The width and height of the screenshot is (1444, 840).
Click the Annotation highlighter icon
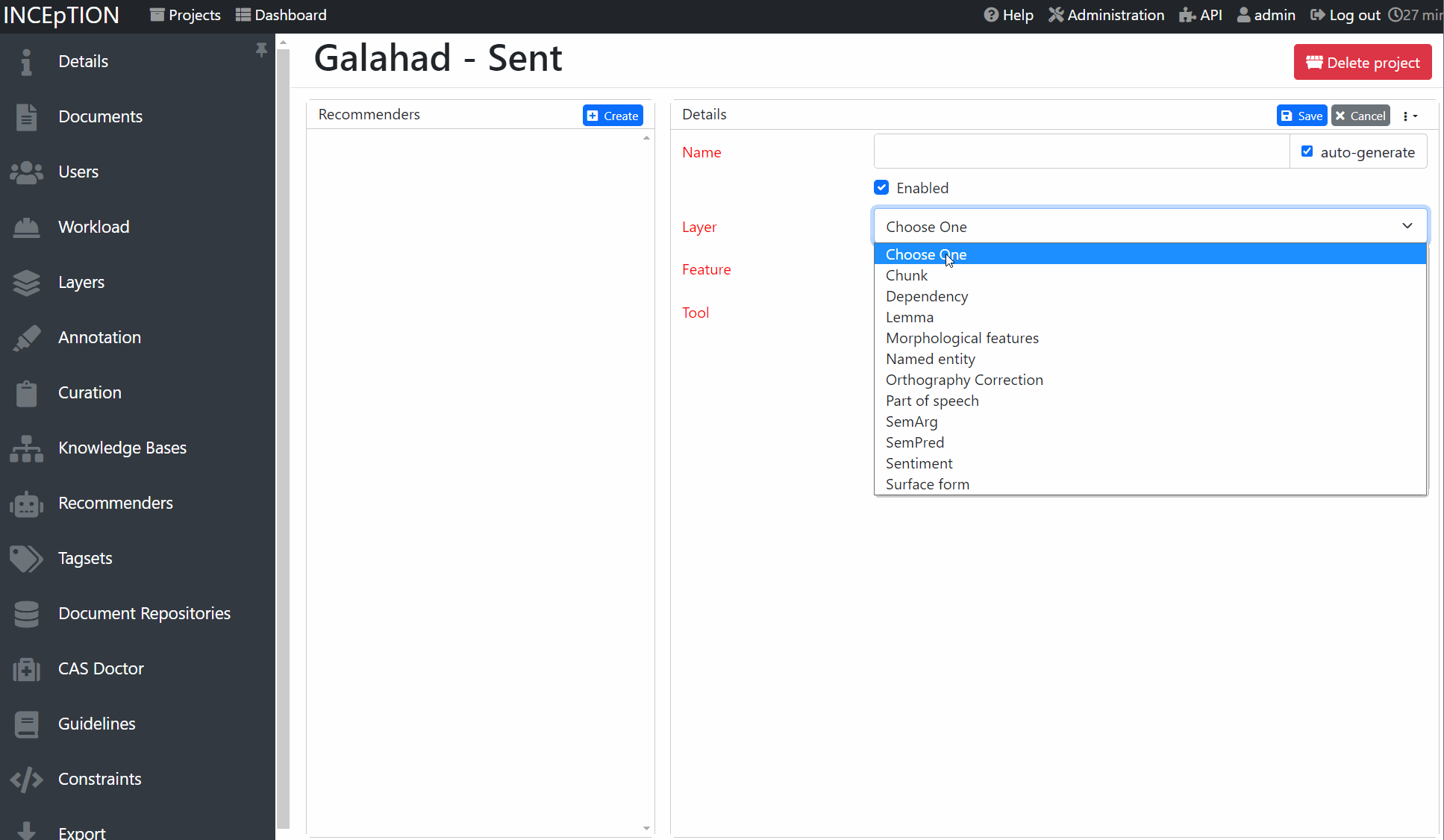27,338
